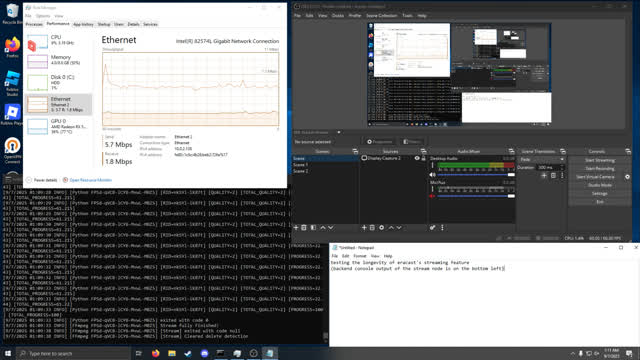Undock the Scene Transitions panel

pyautogui.click(x=563, y=151)
